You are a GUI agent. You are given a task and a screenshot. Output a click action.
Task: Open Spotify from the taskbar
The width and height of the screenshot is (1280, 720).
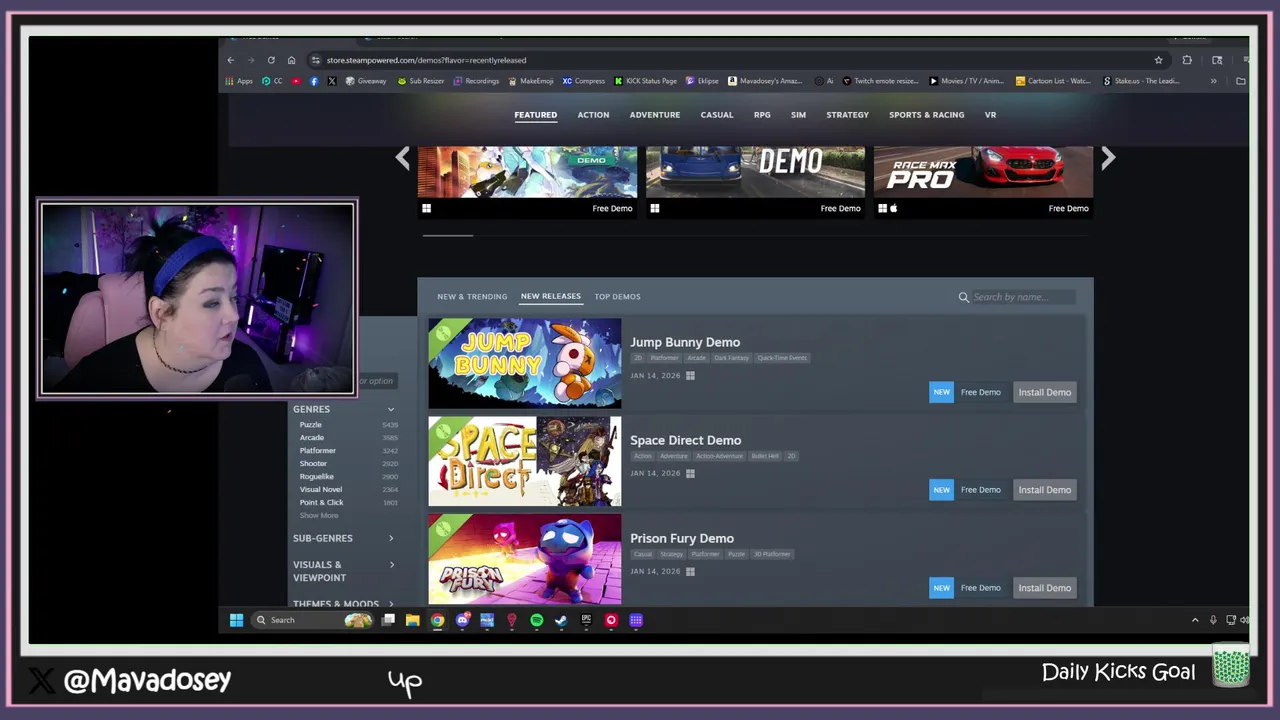(537, 620)
